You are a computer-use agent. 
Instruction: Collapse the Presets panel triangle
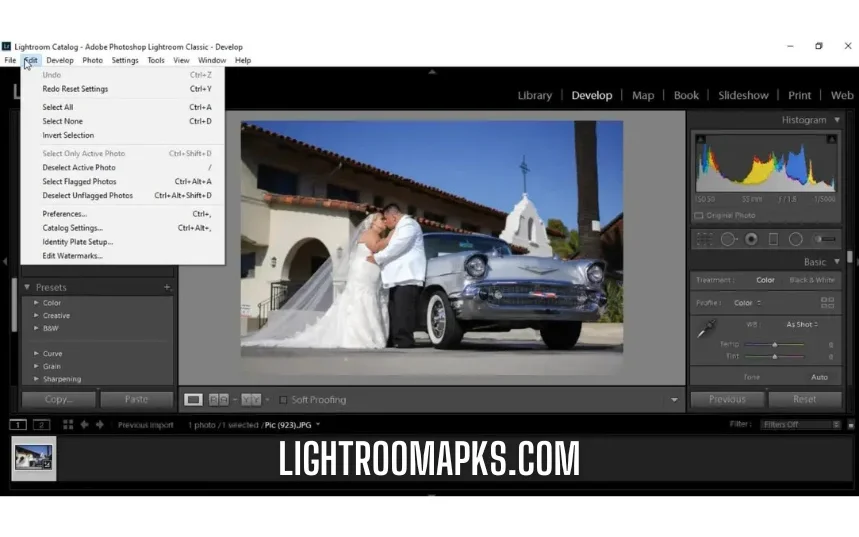coord(27,287)
